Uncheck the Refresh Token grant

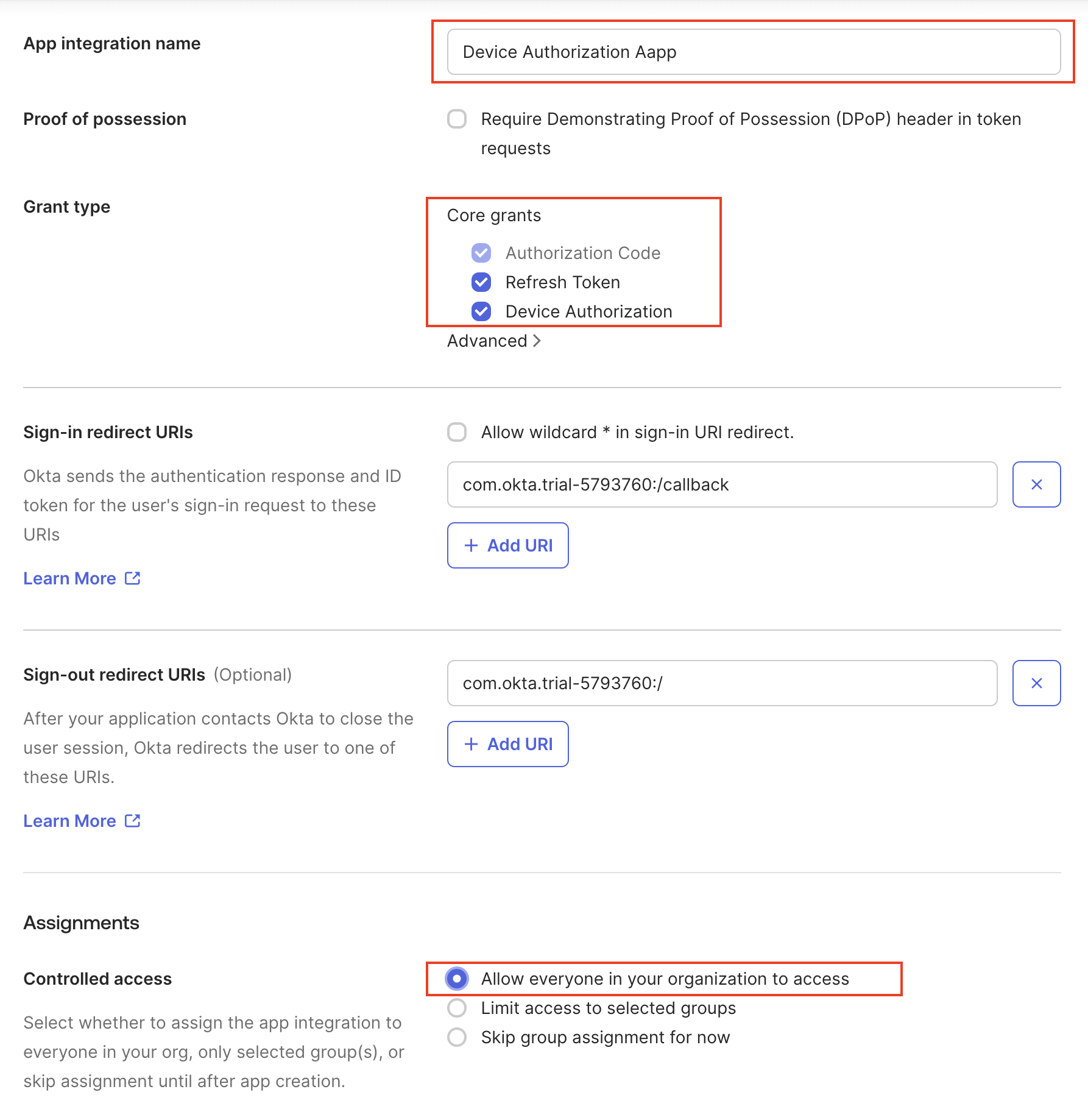(x=481, y=282)
